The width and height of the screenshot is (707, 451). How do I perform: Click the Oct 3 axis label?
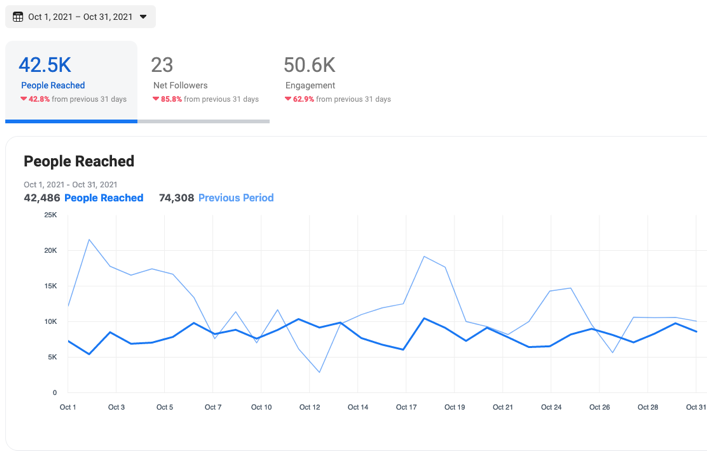[x=116, y=407]
